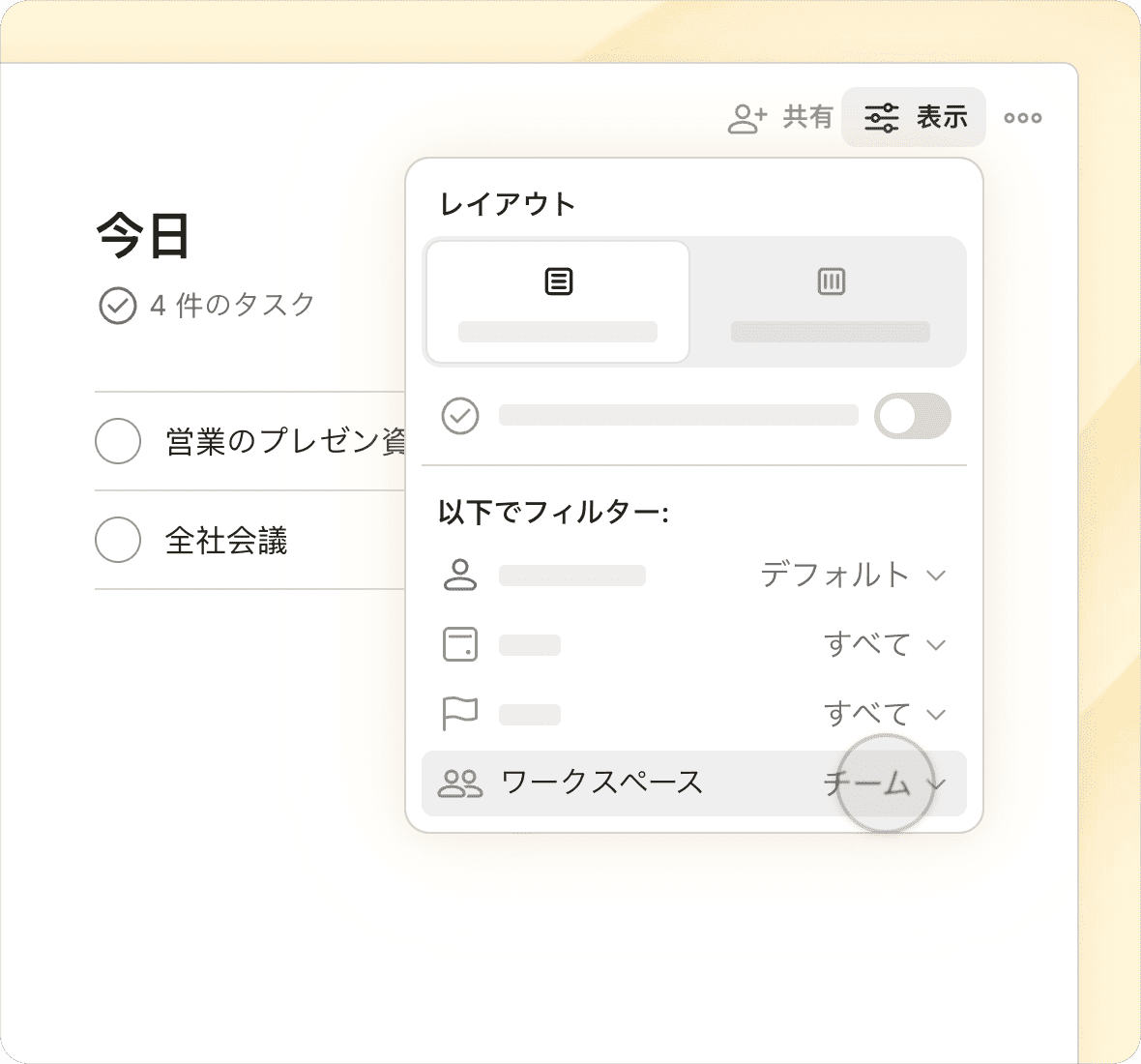
Task: Open the 全社会議 task title
Action: pyautogui.click(x=226, y=540)
